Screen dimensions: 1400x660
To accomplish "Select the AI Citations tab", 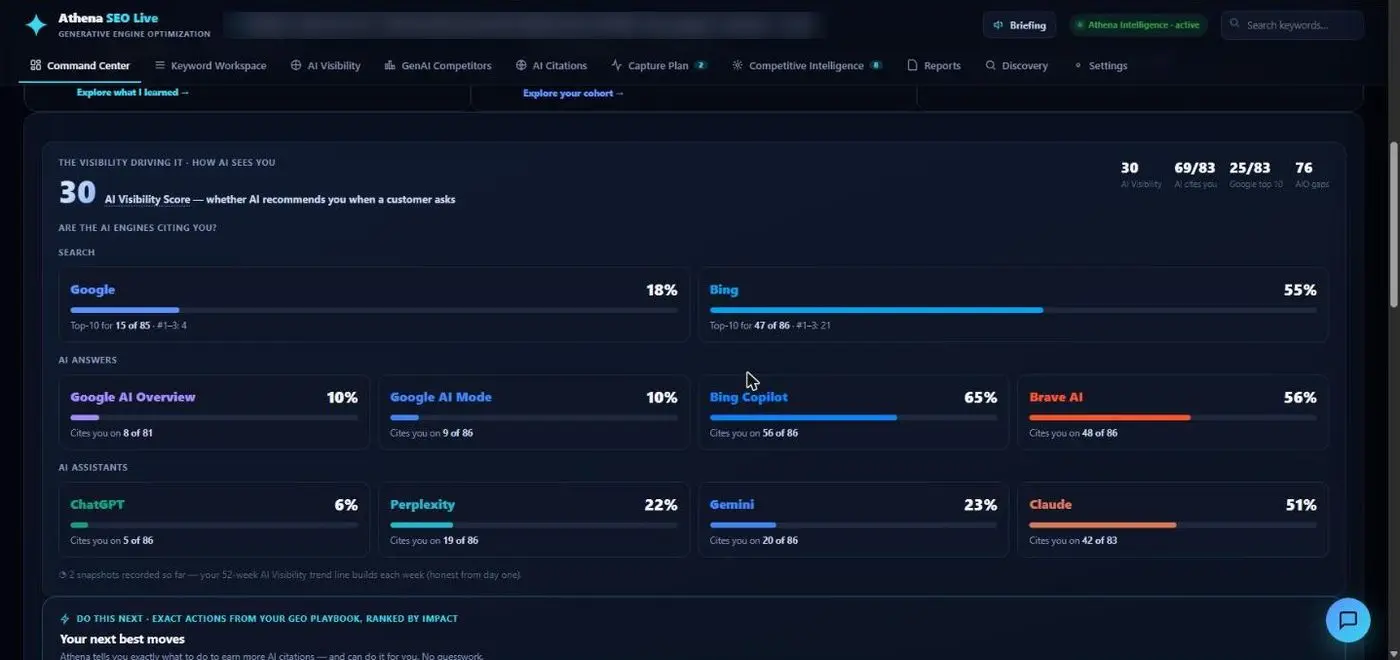I will pyautogui.click(x=552, y=66).
